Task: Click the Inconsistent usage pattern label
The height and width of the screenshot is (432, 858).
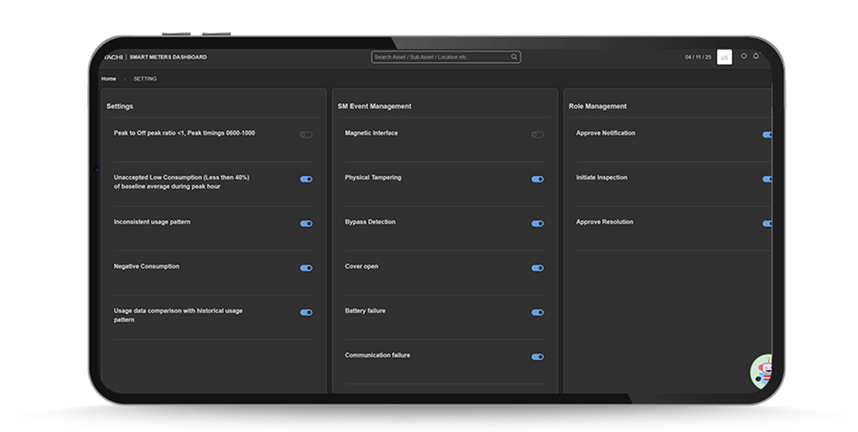Action: 152,222
